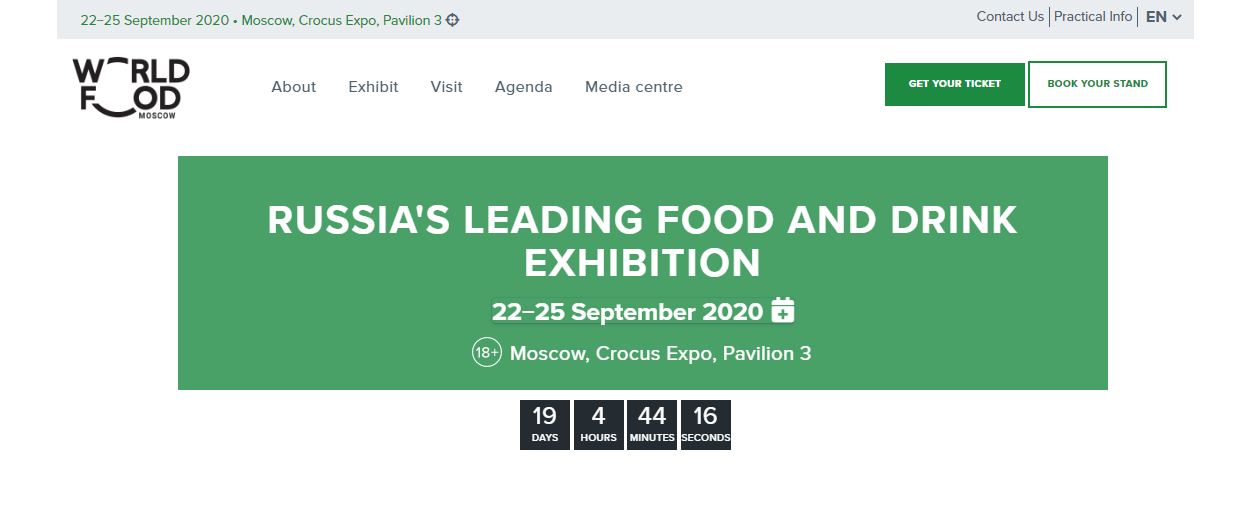Open the Exhibit menu
This screenshot has width=1234, height=507.
click(x=373, y=87)
